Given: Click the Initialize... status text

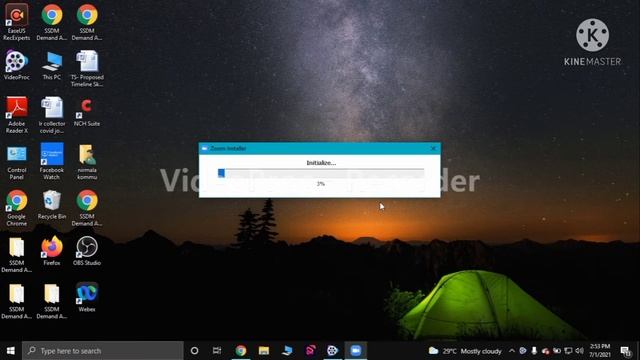Looking at the screenshot, I should pyautogui.click(x=321, y=162).
